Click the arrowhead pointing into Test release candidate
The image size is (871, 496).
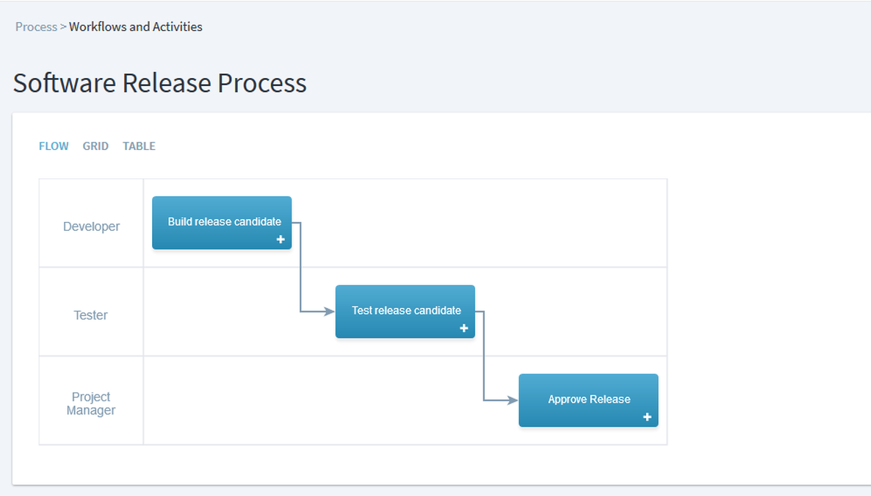click(329, 312)
